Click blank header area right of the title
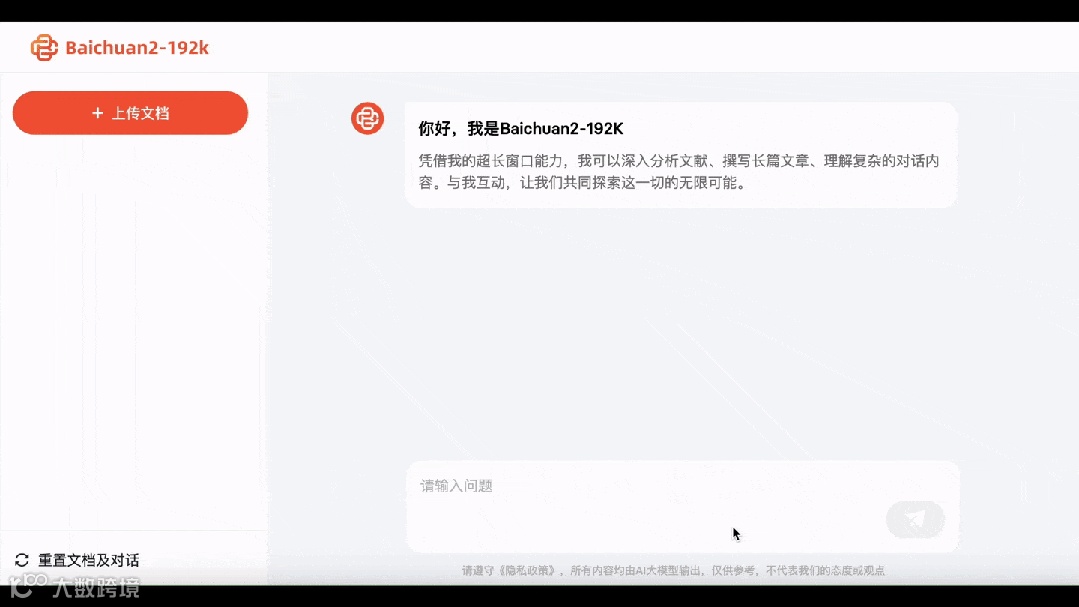The height and width of the screenshot is (607, 1079). click(x=619, y=47)
